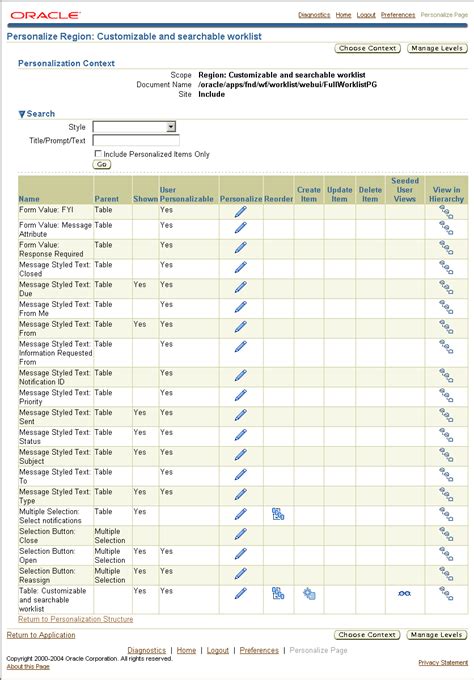
Task: Personalize the Selection Button: Reassign item
Action: (241, 573)
